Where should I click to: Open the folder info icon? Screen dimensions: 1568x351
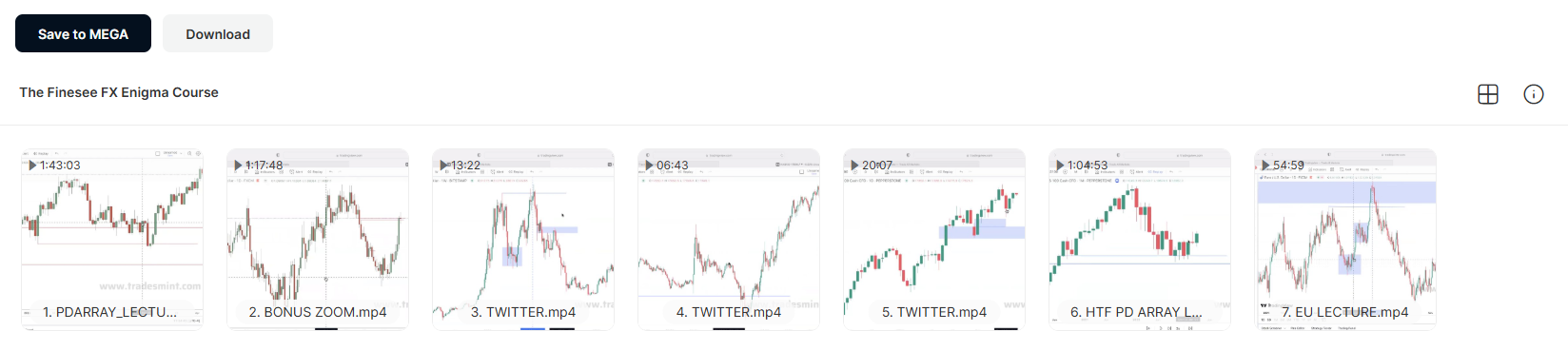(x=1534, y=94)
